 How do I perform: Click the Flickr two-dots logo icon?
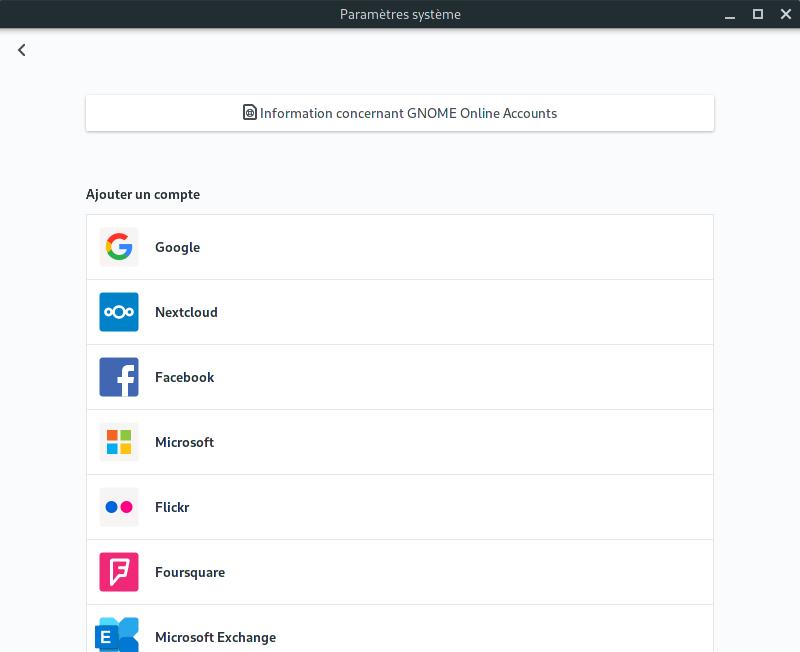[x=119, y=507]
